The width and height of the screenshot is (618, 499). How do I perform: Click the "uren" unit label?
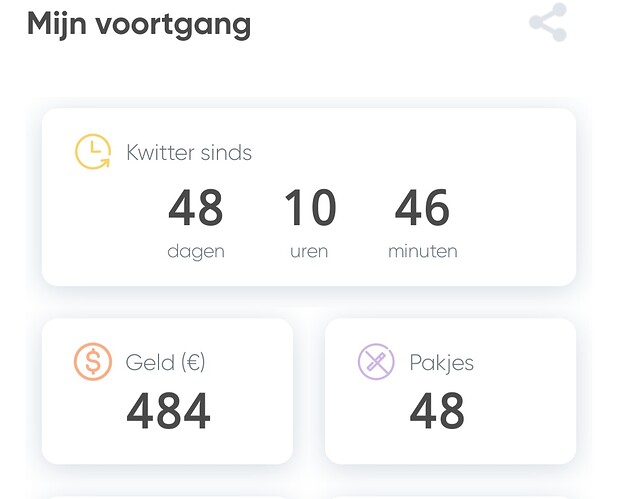(309, 252)
